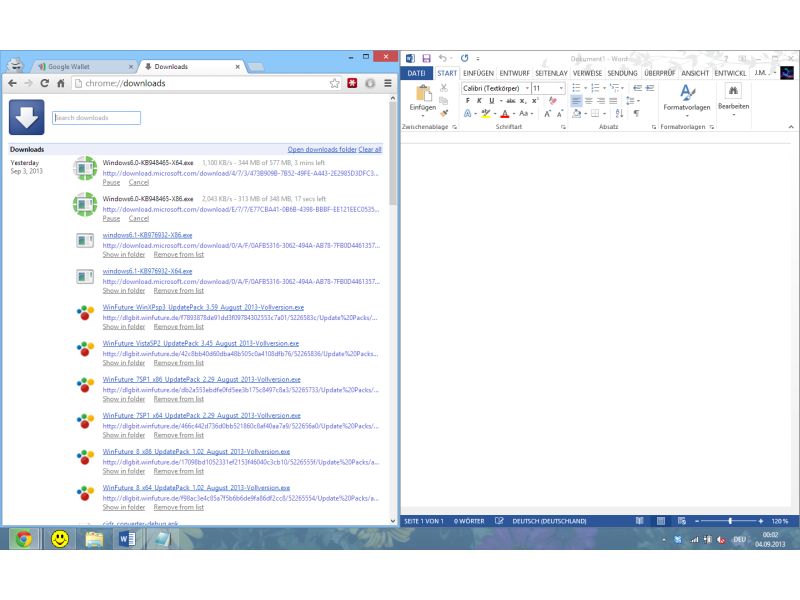The height and width of the screenshot is (600, 800).
Task: Open Chrome from the Windows taskbar
Action: 23,538
